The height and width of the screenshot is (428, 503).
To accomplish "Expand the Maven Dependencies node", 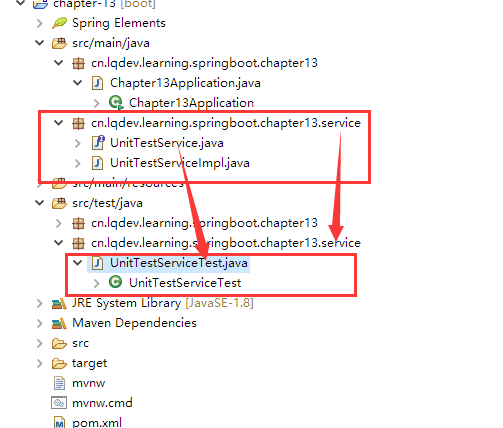I will tap(40, 323).
